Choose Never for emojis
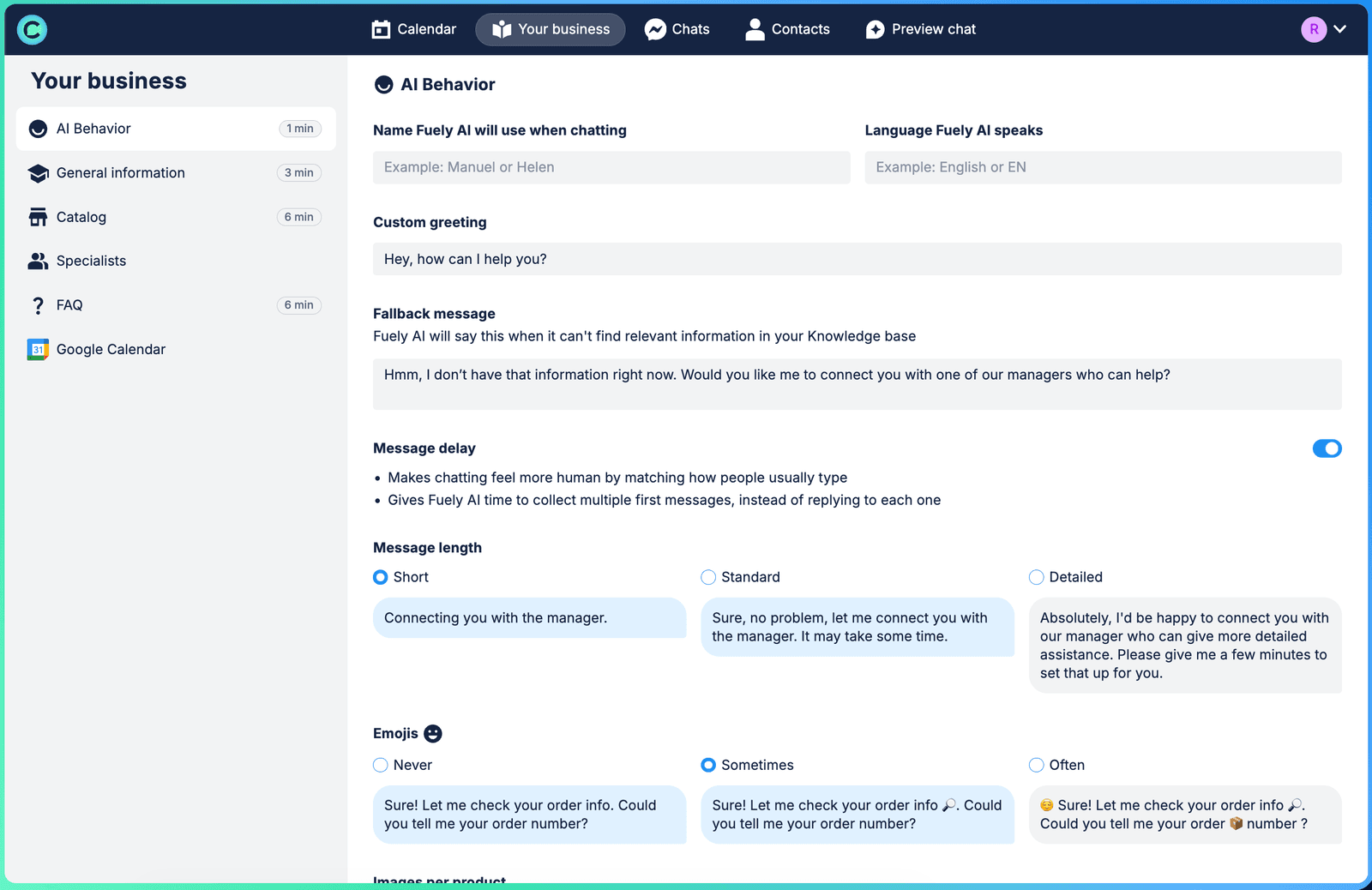The image size is (1372, 890). click(381, 765)
